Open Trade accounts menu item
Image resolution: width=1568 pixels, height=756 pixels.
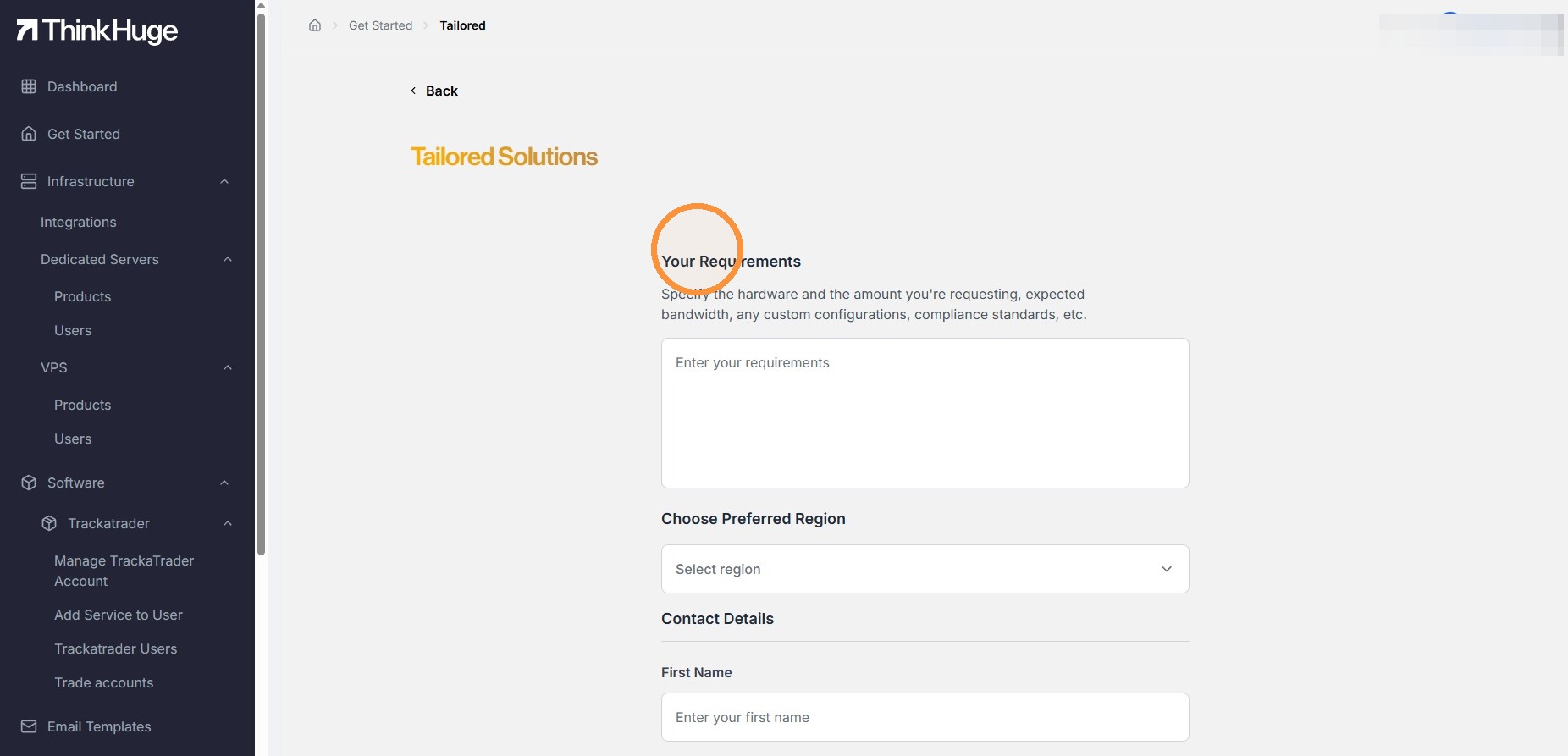point(104,682)
